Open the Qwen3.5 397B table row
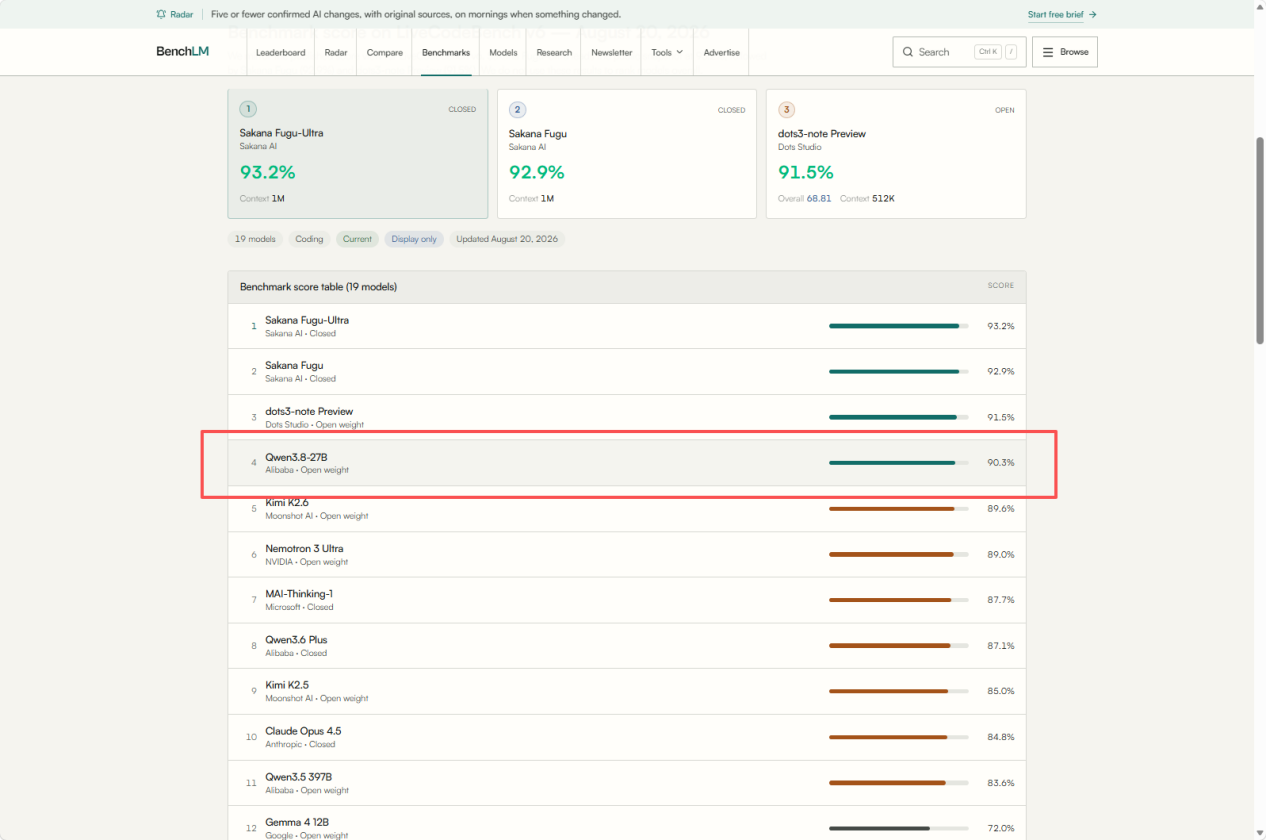 click(627, 782)
